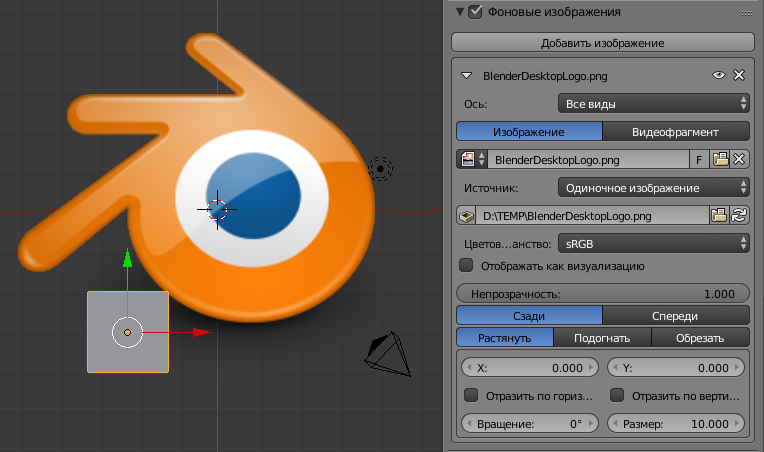The image size is (764, 452).
Task: Click the image datablock browse icon
Action: pyautogui.click(x=472, y=159)
